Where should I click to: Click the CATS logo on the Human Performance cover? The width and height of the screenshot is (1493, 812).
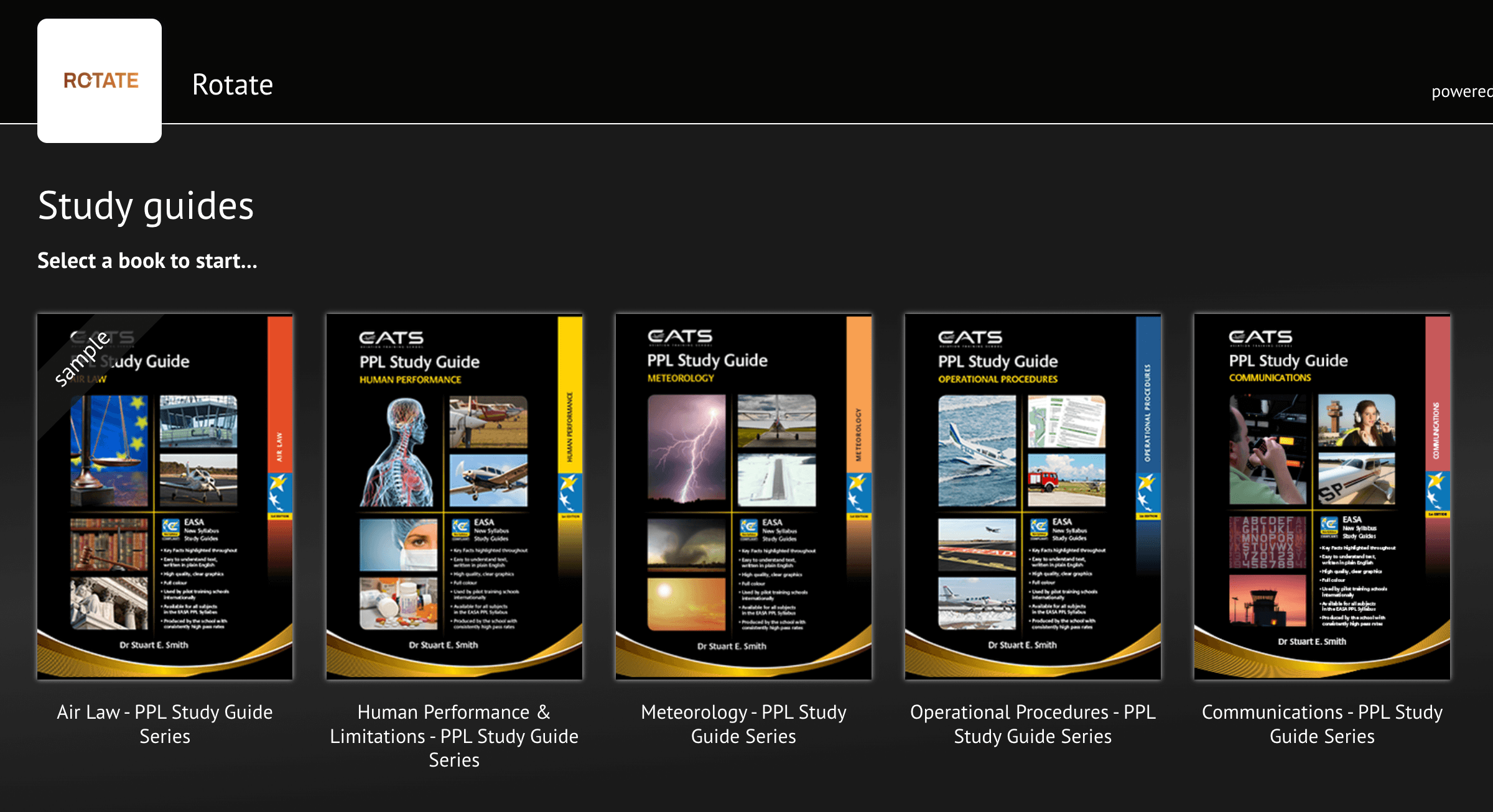click(393, 338)
